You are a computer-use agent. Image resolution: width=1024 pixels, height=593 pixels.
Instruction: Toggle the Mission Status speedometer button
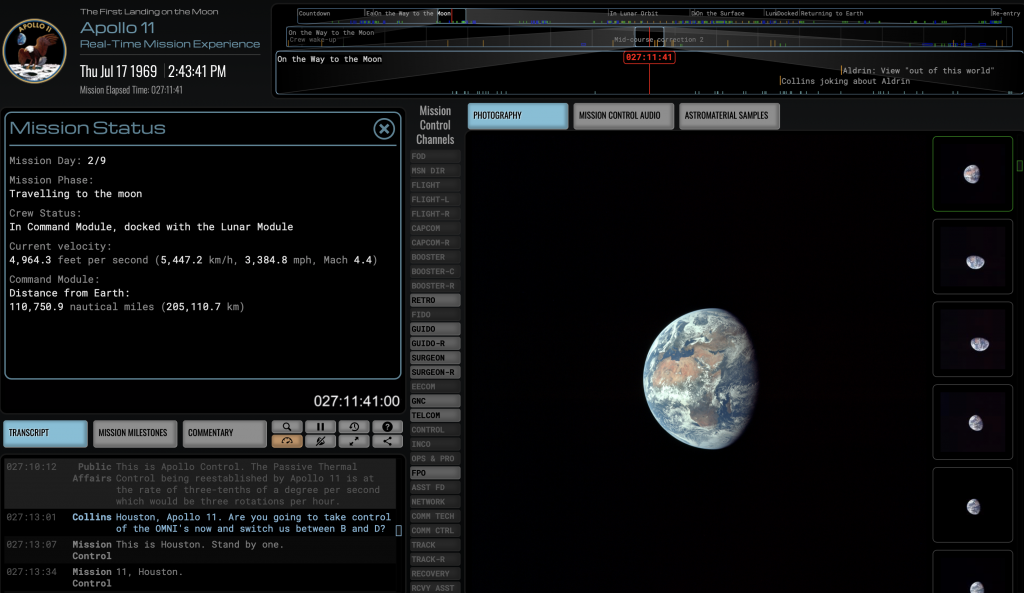(287, 441)
